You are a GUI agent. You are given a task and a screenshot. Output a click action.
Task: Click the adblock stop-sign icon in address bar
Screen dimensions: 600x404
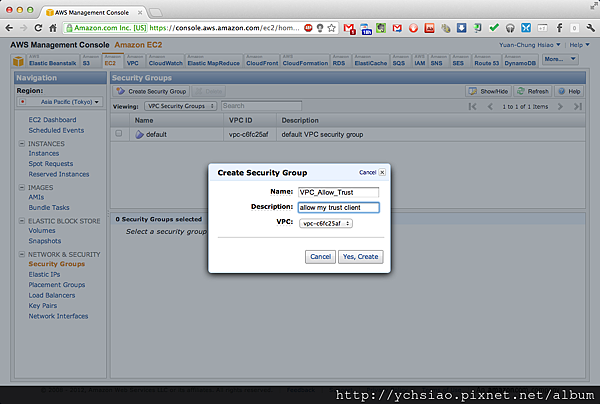pos(308,28)
